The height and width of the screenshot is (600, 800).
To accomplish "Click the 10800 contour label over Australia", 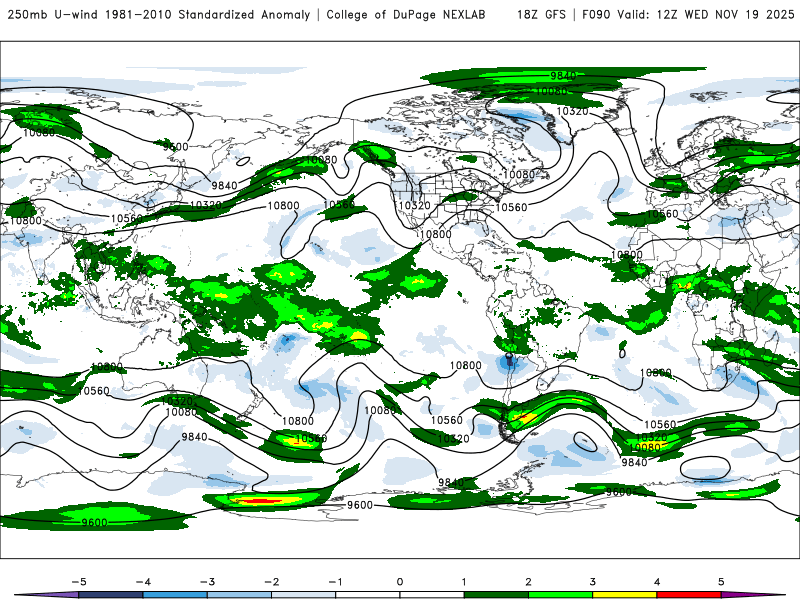I will [107, 367].
